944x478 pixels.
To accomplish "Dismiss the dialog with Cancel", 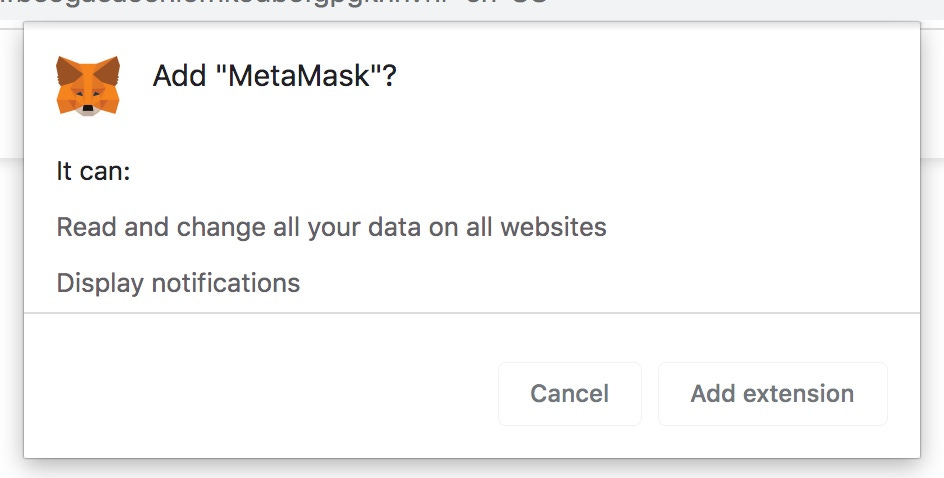I will pos(570,394).
